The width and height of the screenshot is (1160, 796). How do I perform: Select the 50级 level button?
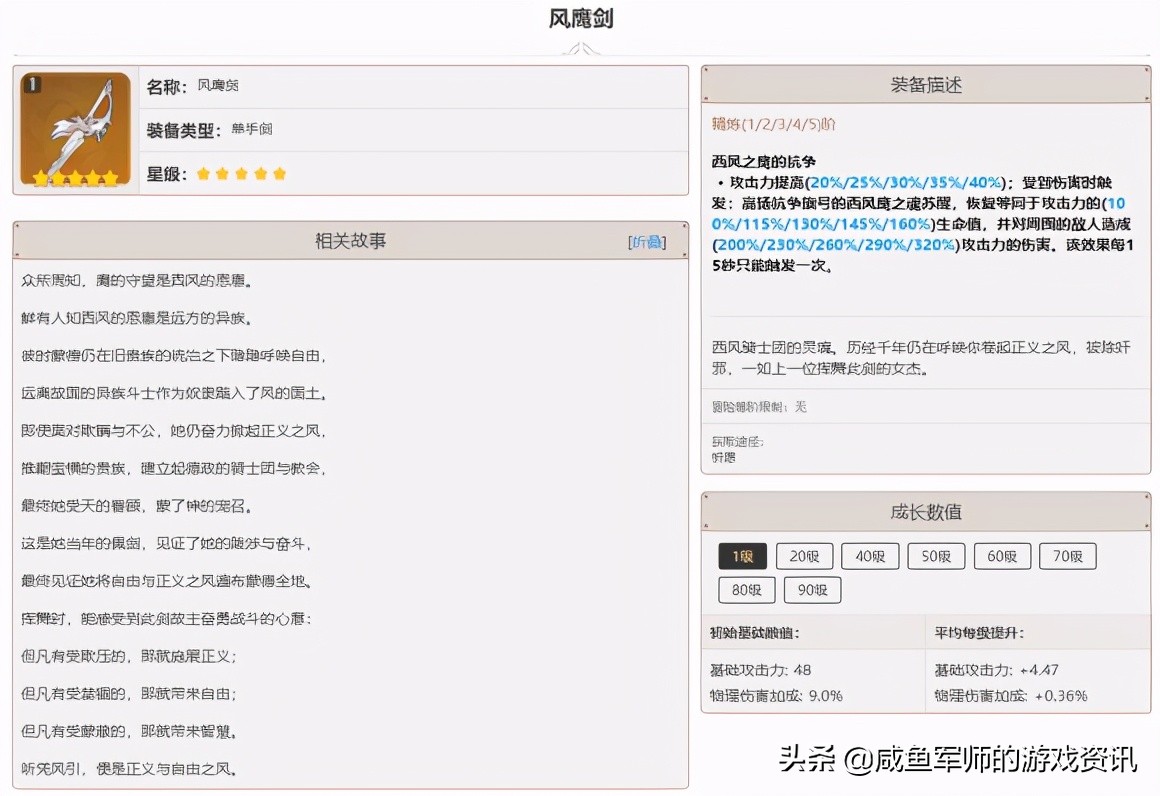pos(936,556)
